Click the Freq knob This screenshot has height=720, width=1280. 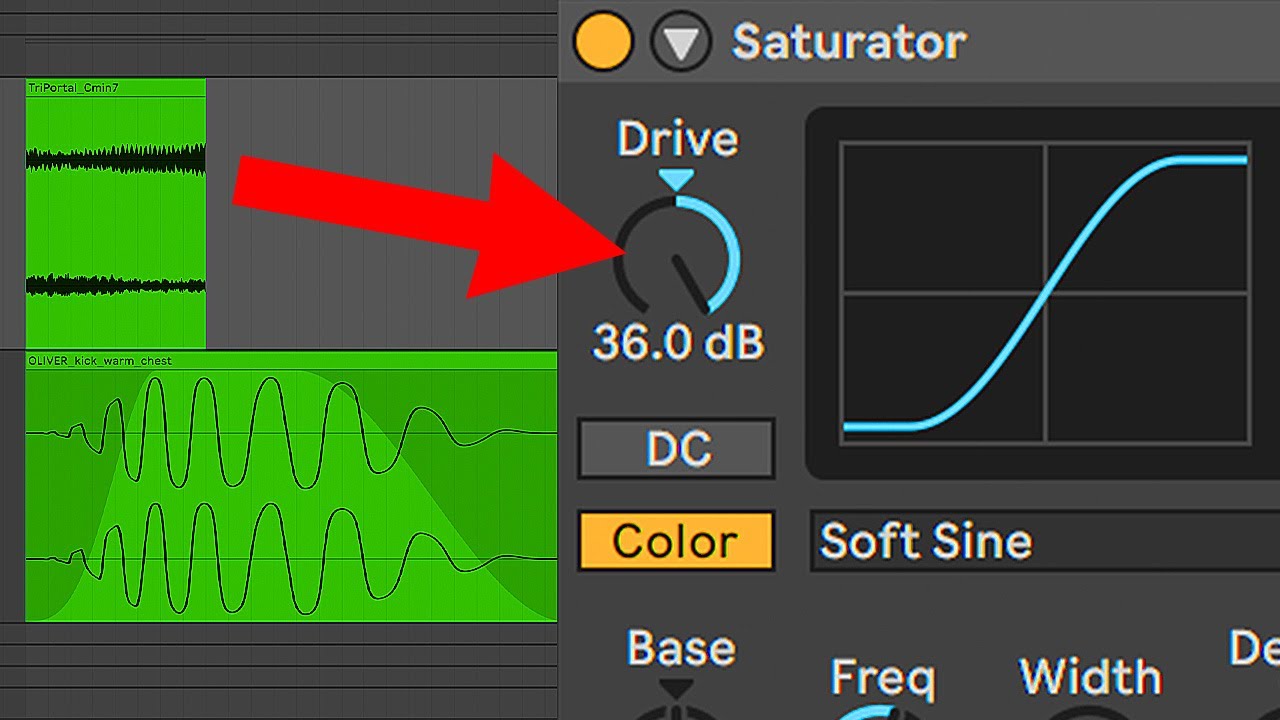pos(882,712)
